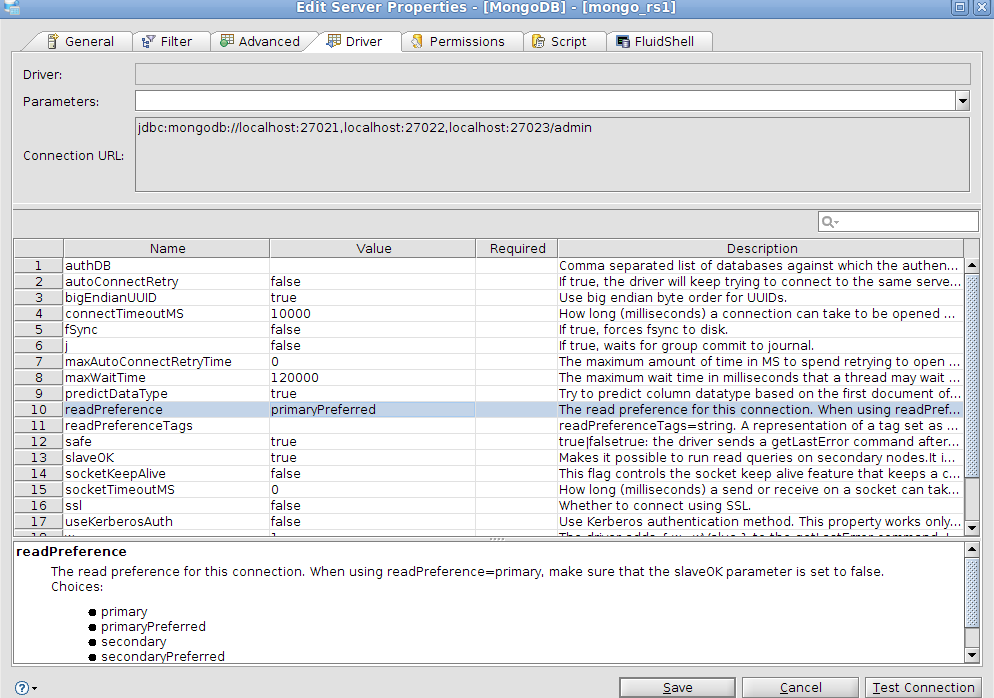Select the ssl property name

click(x=73, y=506)
